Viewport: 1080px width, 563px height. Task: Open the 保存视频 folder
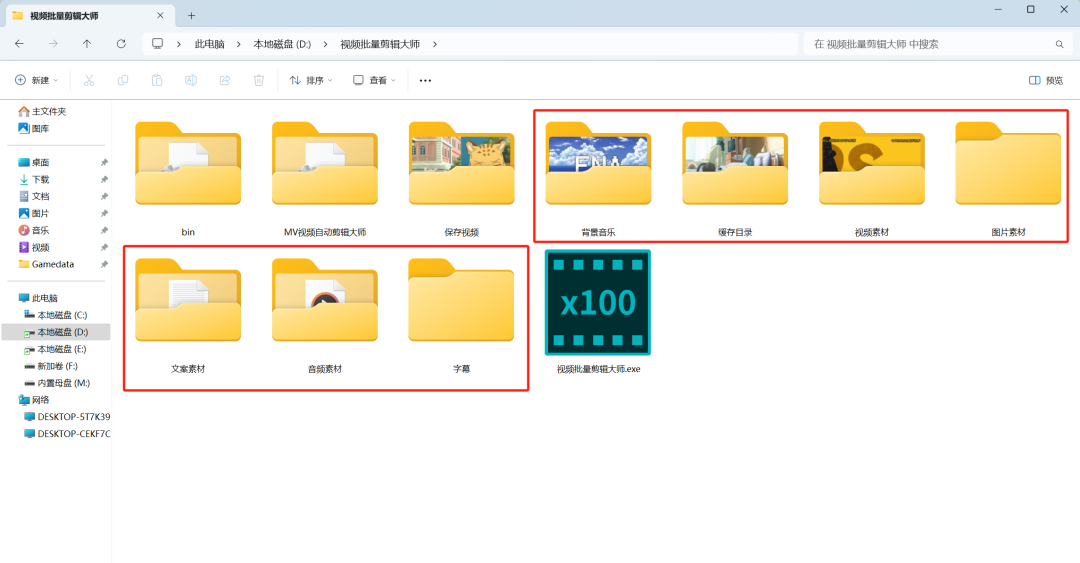coord(461,164)
